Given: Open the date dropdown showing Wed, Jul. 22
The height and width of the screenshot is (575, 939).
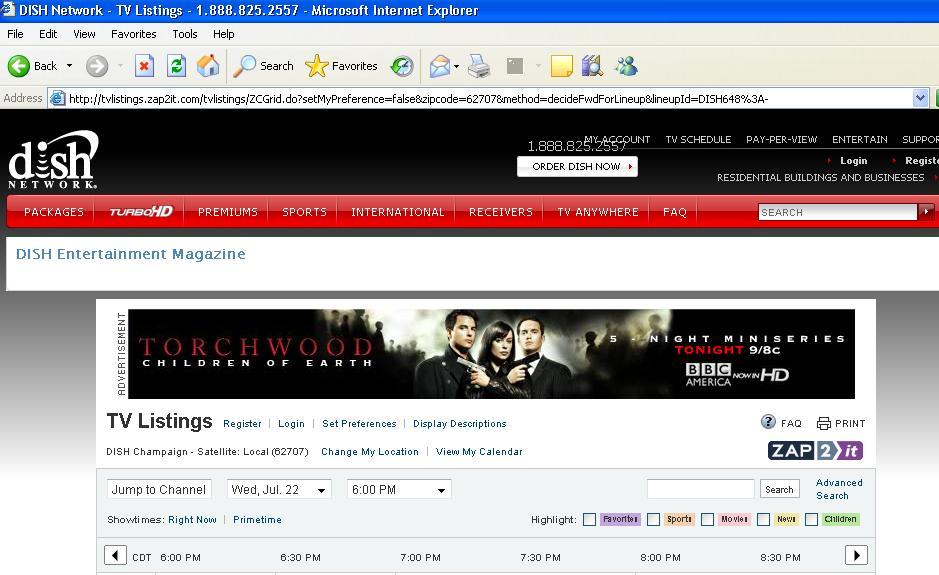Looking at the screenshot, I should pyautogui.click(x=279, y=489).
